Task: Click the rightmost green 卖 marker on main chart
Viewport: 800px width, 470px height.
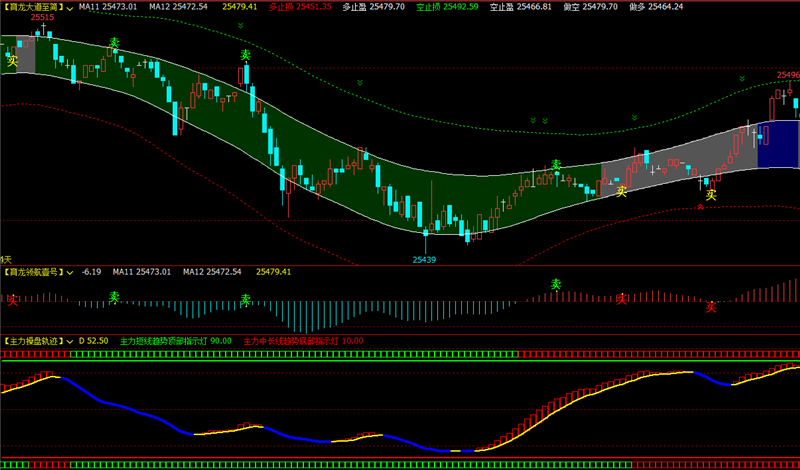Action: (556, 165)
